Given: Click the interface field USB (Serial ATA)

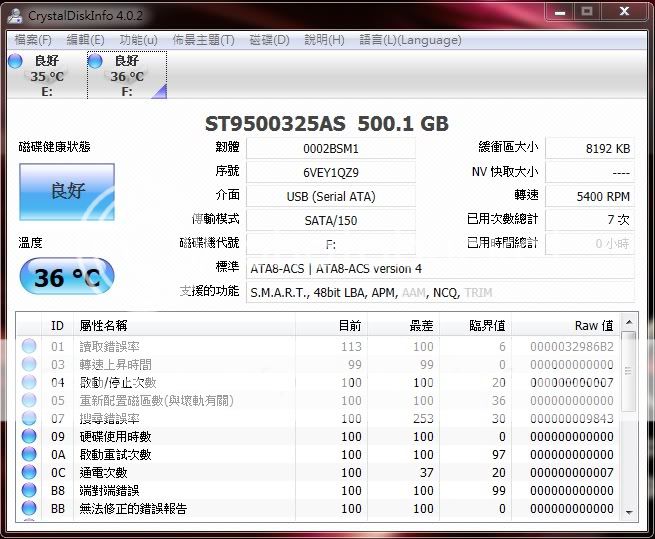Looking at the screenshot, I should click(x=331, y=196).
